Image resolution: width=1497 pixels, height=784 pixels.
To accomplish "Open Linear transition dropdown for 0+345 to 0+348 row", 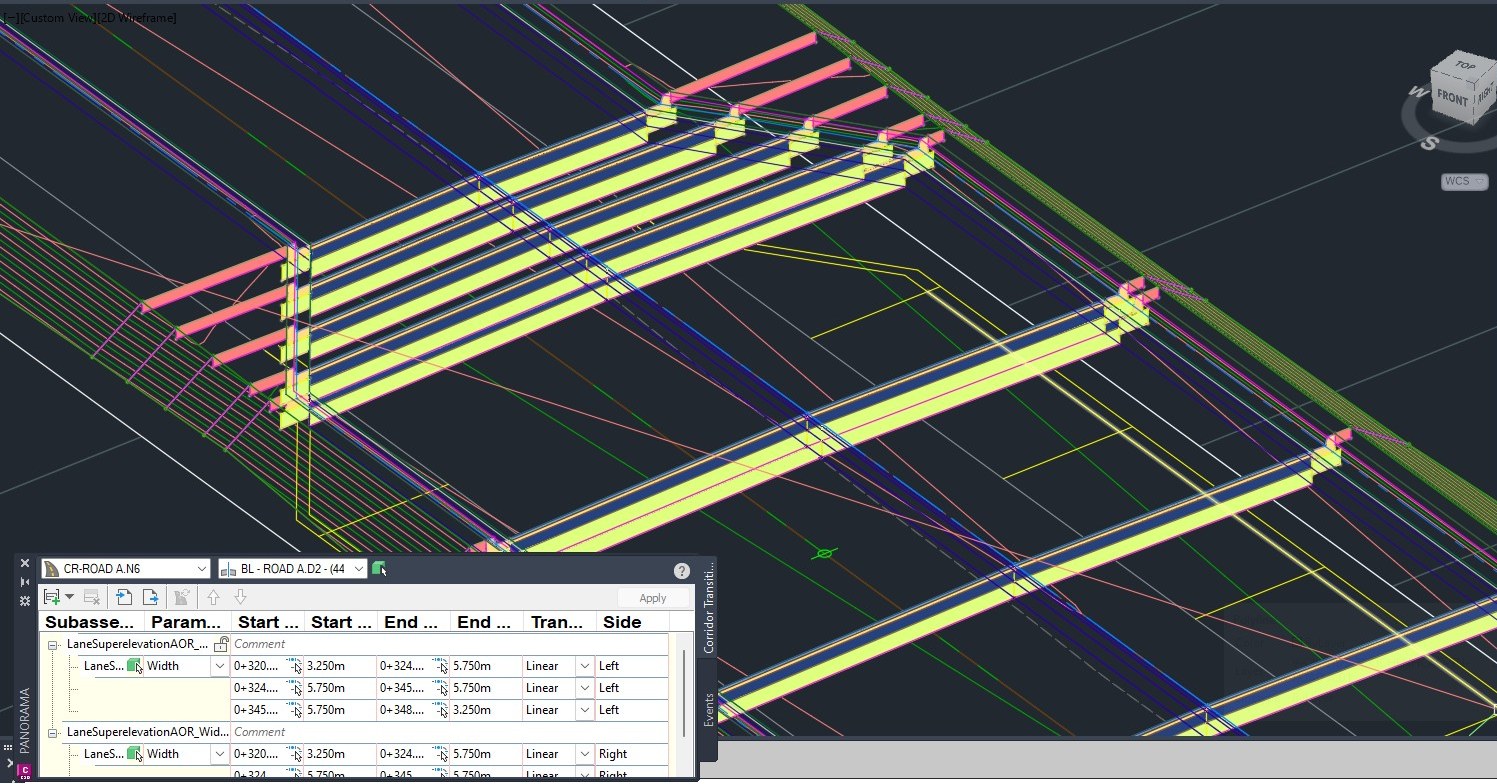I will [585, 710].
